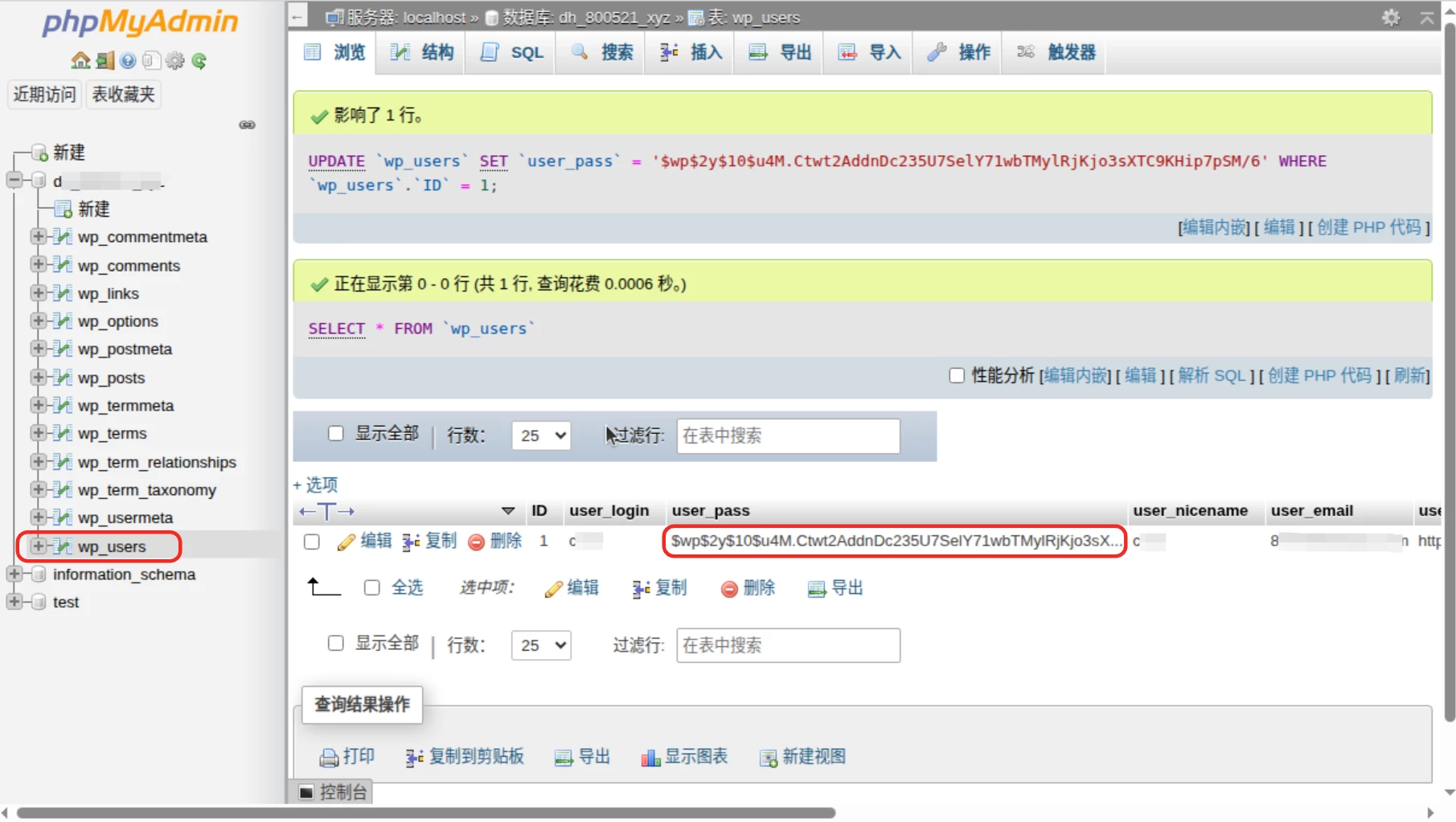Viewport: 1456px width, 822px height.
Task: Open the 搜索 tab
Action: point(601,53)
